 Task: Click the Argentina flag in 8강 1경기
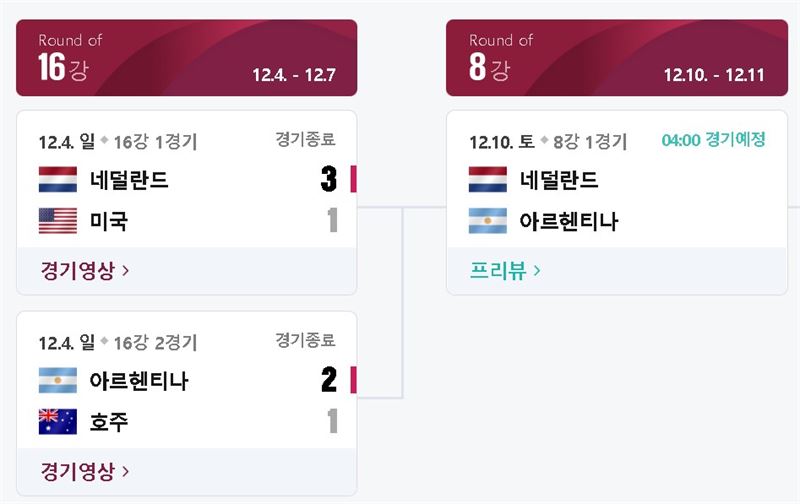[488, 220]
